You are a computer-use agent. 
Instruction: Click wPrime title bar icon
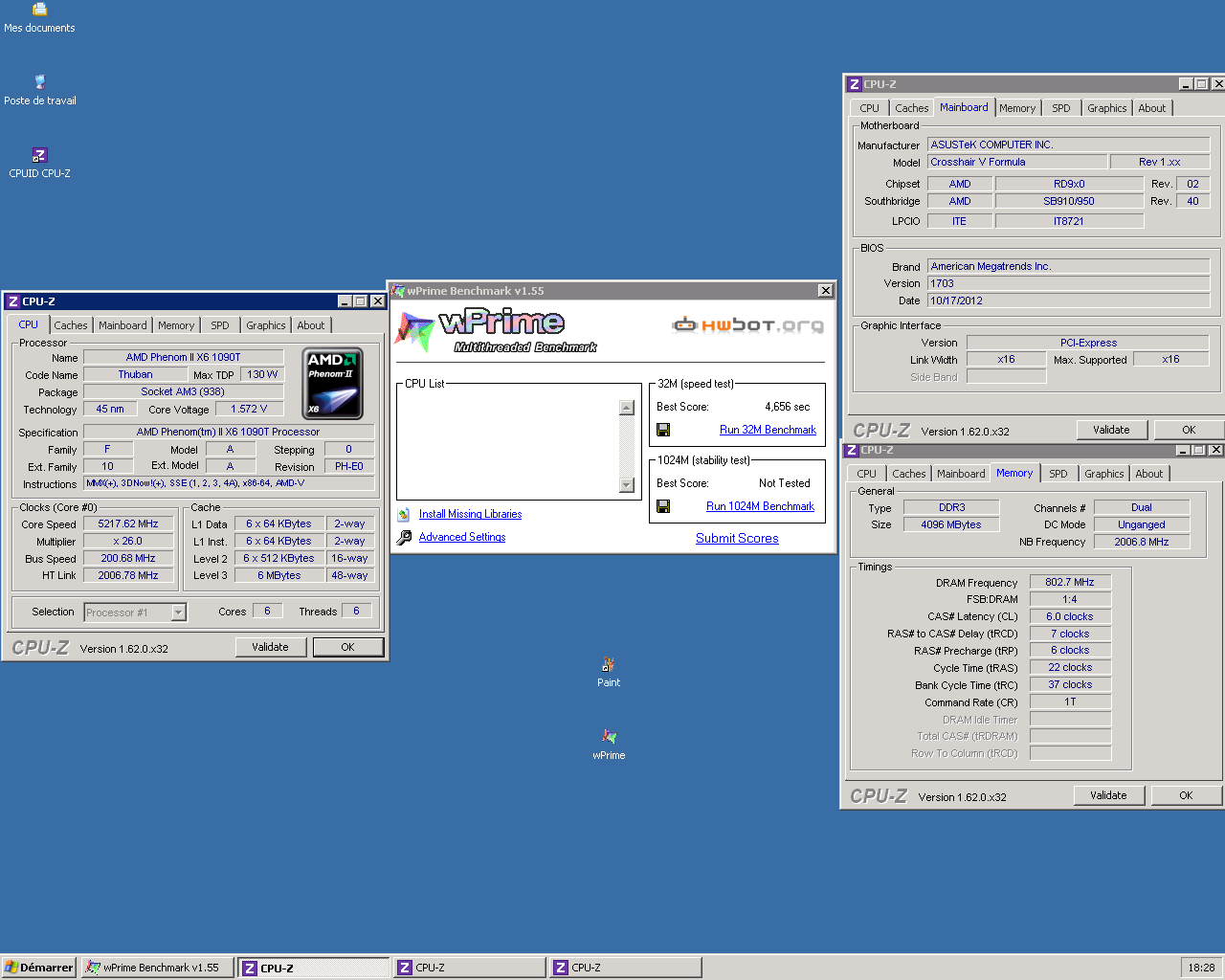[398, 291]
